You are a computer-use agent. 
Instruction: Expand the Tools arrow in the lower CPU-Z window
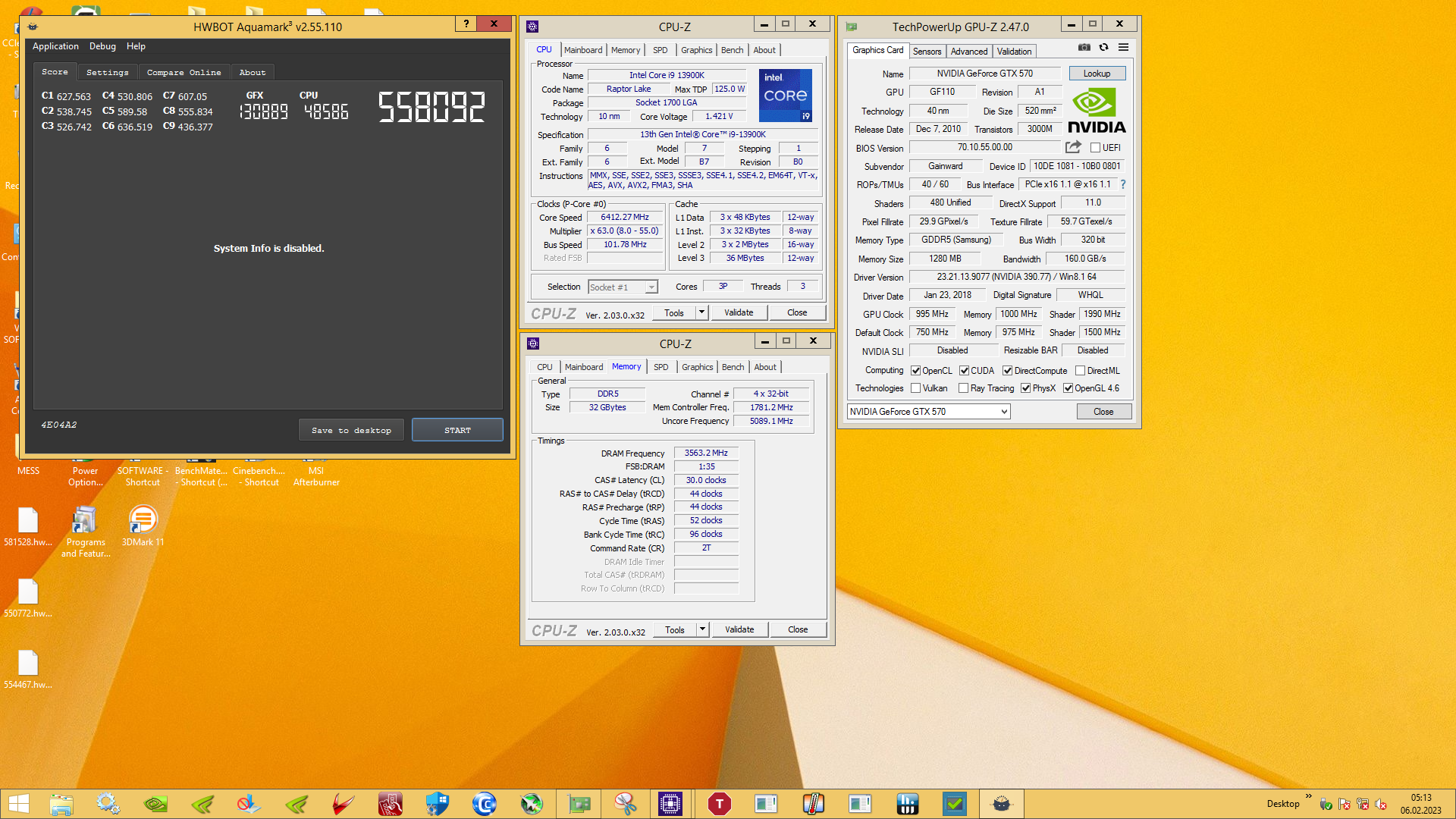(702, 629)
